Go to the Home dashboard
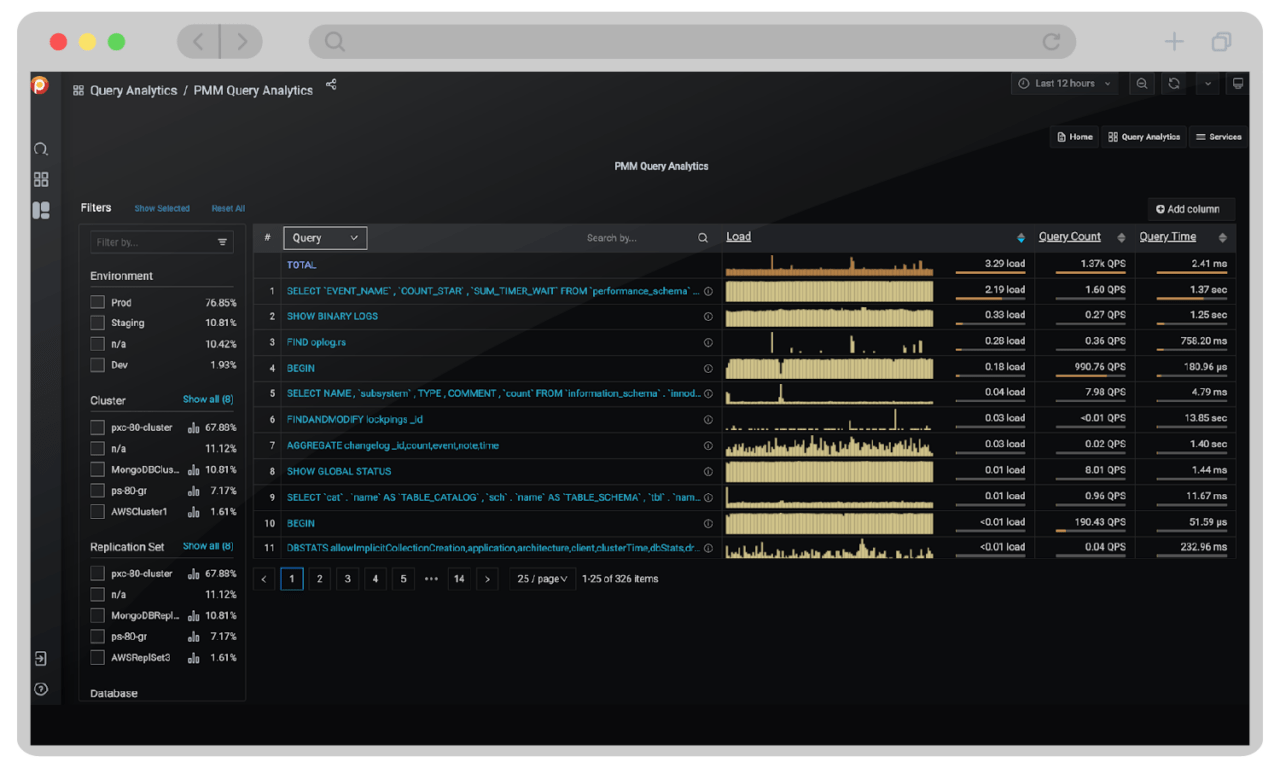Screen dimensions: 1280x768 click(x=1073, y=136)
